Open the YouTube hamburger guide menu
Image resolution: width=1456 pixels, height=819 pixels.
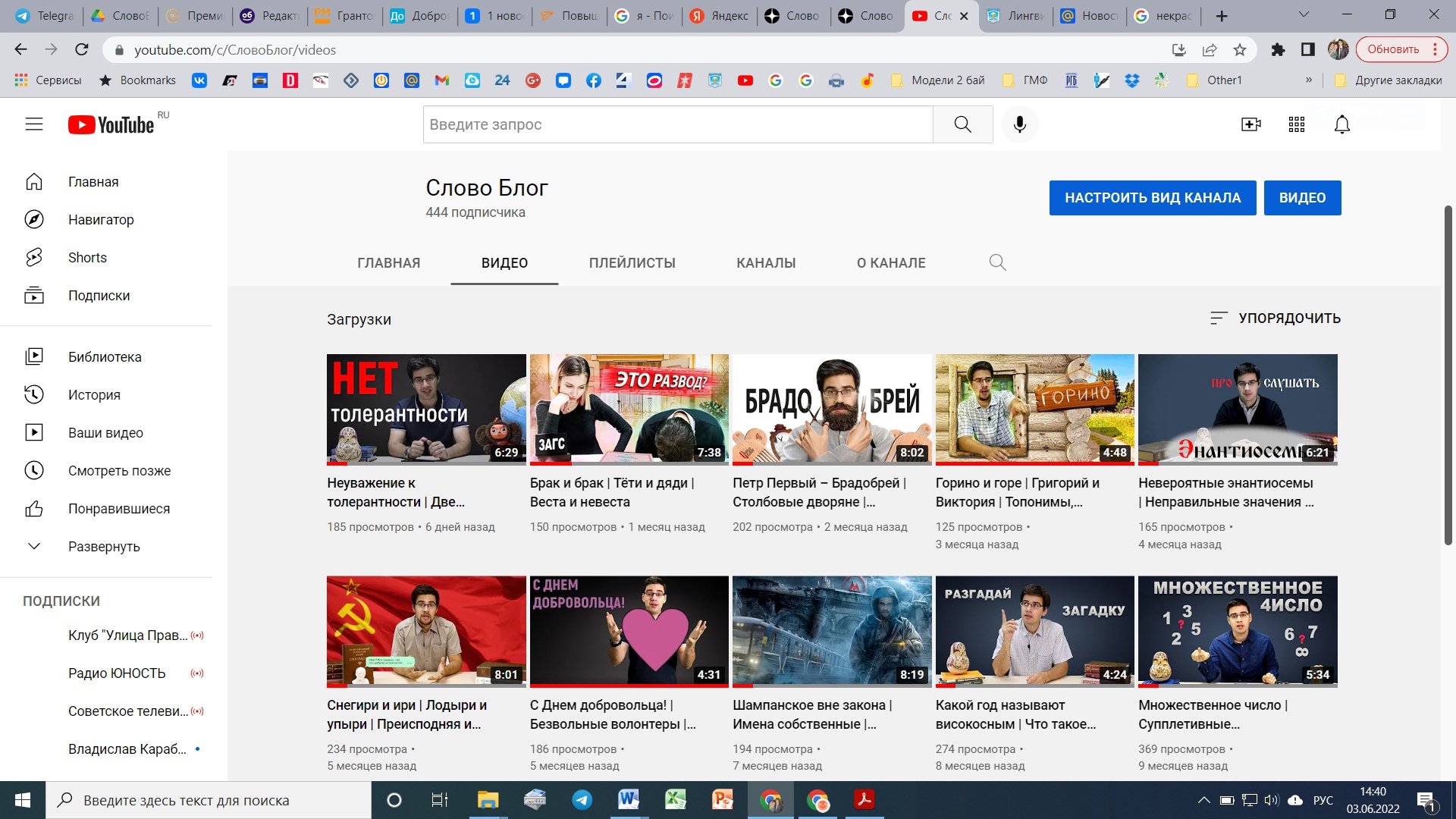click(34, 124)
